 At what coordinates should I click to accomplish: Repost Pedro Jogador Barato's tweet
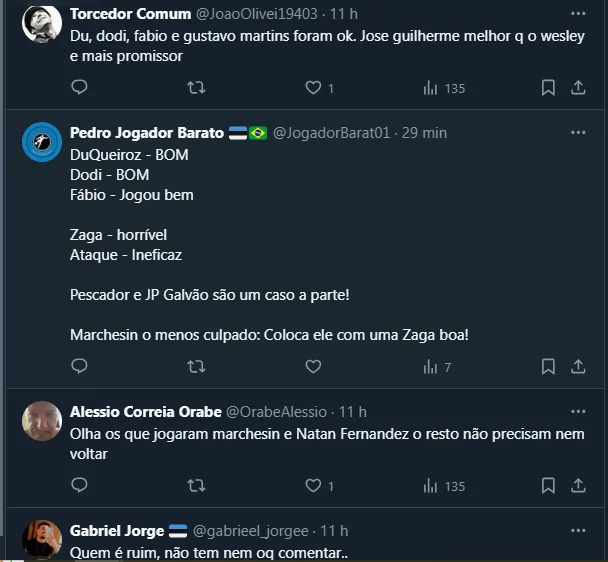(196, 367)
